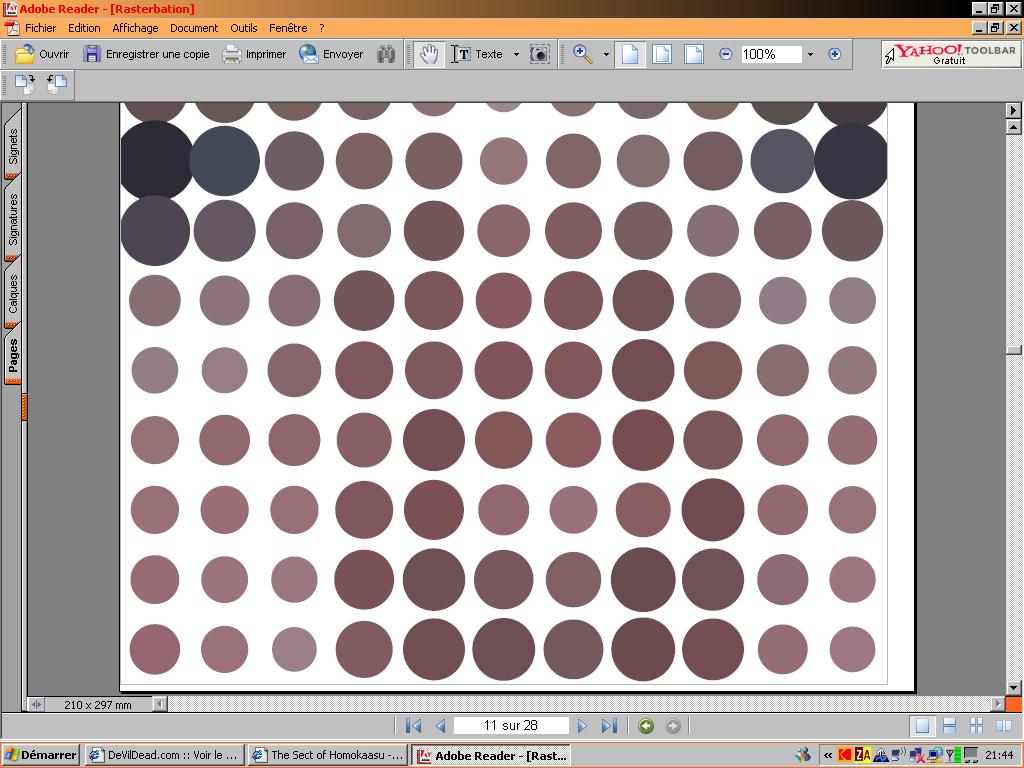1024x768 pixels.
Task: Click the ZoneAlarm ZA tray icon
Action: [x=863, y=756]
